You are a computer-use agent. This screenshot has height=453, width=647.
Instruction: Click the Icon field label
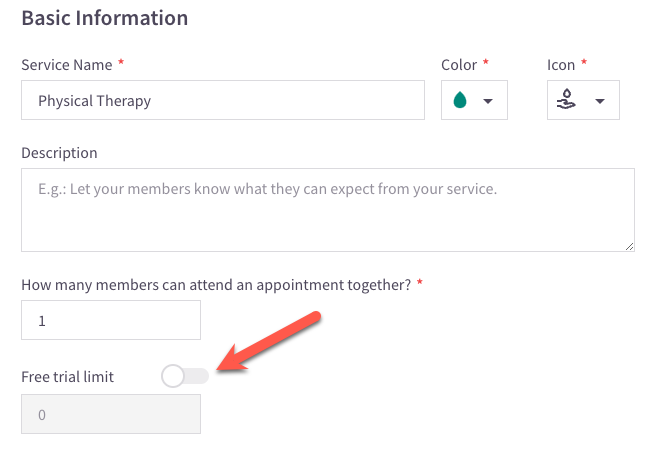(561, 65)
